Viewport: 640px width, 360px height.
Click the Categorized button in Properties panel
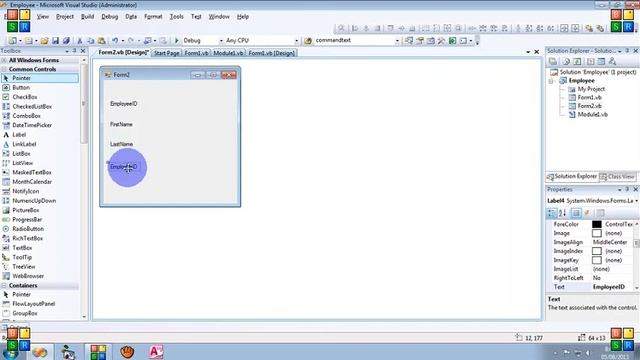[x=552, y=213]
